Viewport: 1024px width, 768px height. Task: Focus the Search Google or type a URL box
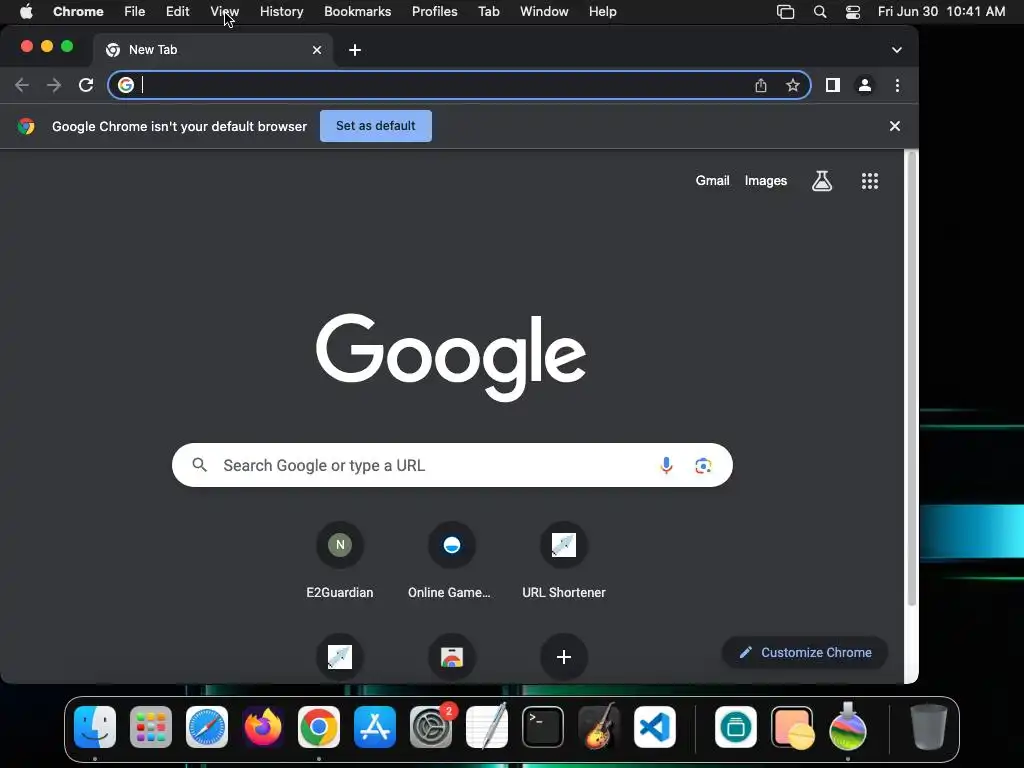[x=452, y=465]
